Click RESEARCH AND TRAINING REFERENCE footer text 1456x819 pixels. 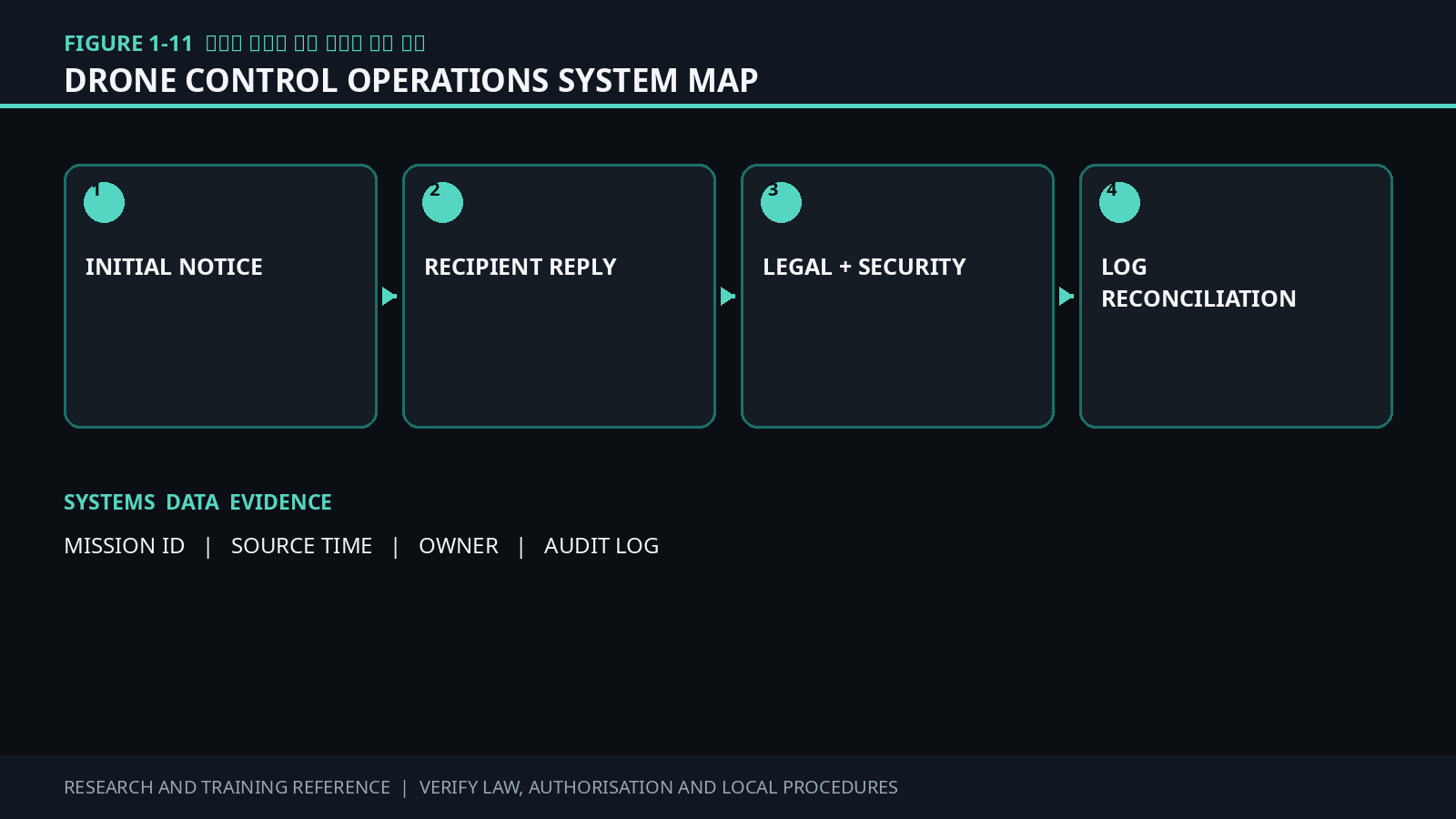(227, 787)
